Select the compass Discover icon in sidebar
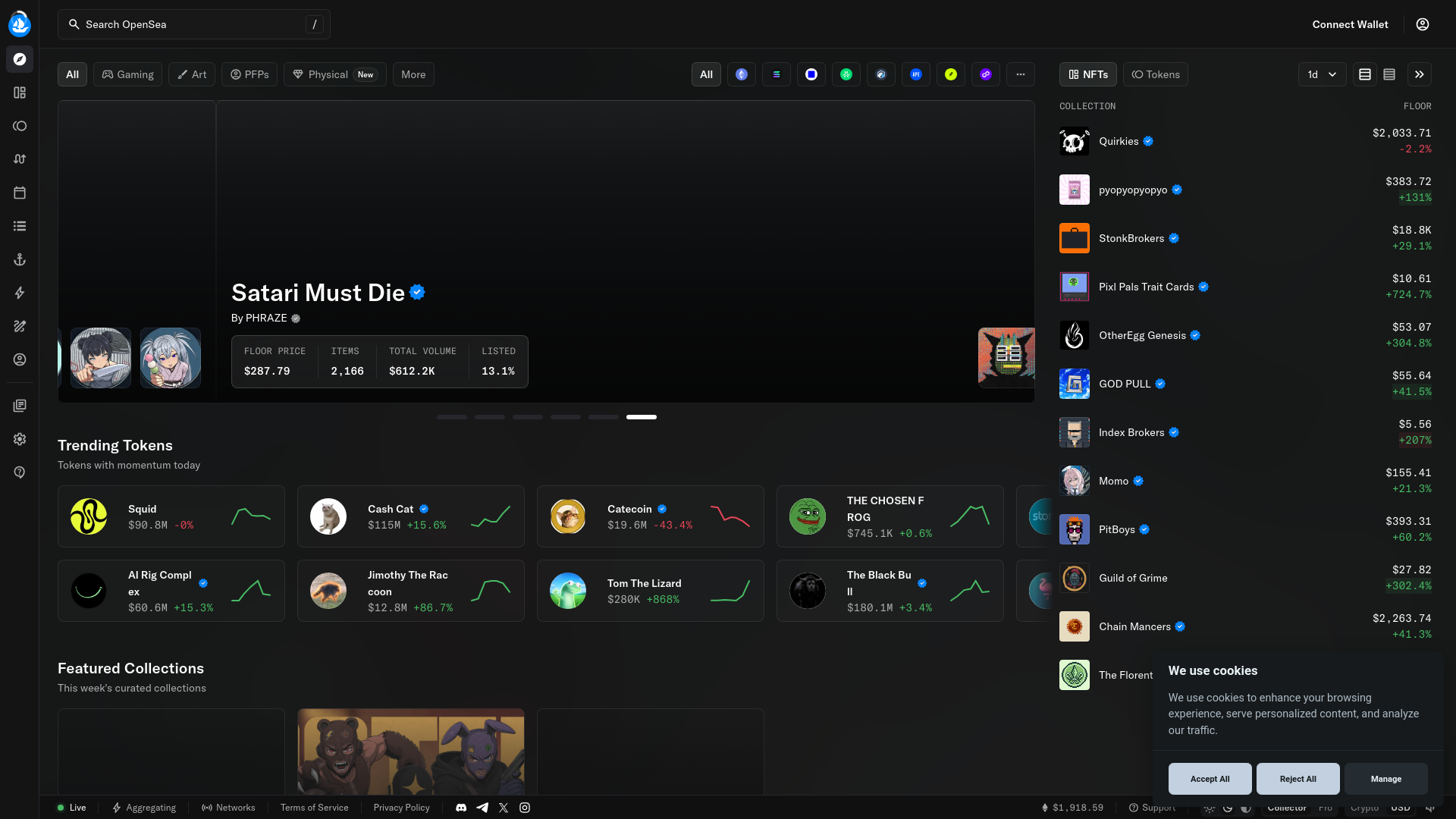The height and width of the screenshot is (819, 1456). coord(20,59)
